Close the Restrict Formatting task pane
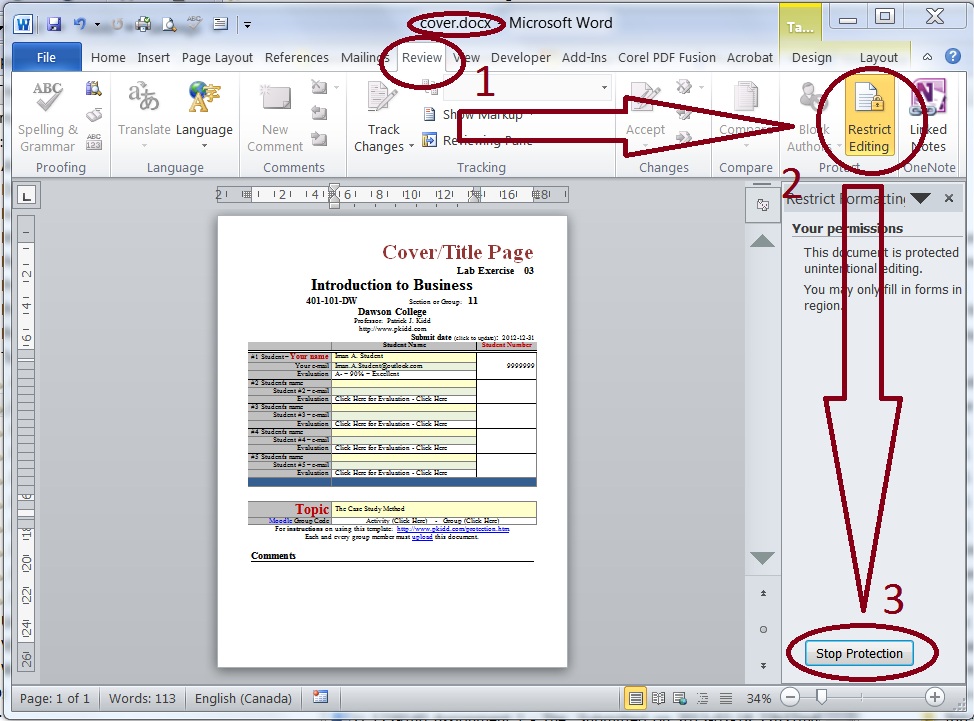974x721 pixels. (949, 198)
